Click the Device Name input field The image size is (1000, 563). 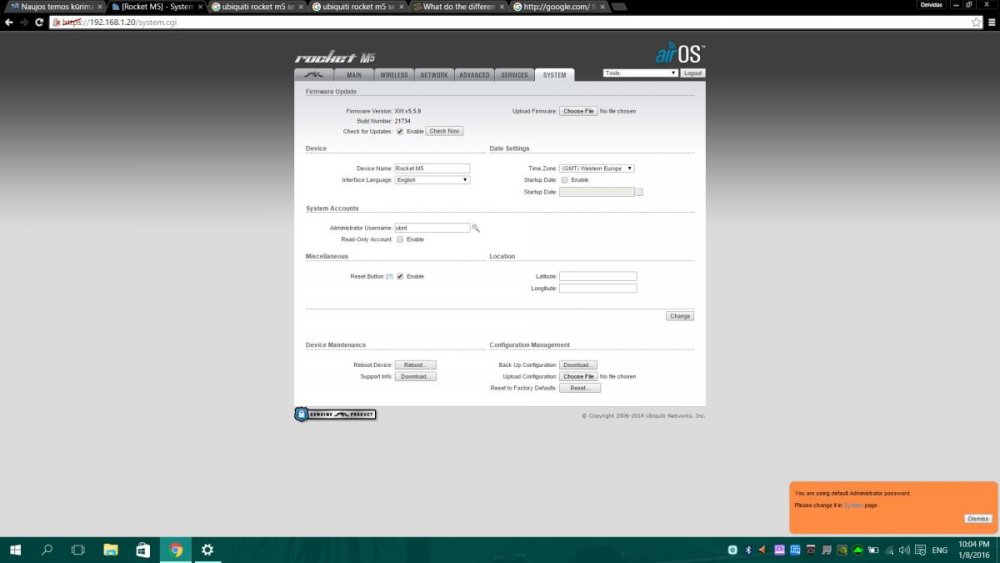point(432,168)
